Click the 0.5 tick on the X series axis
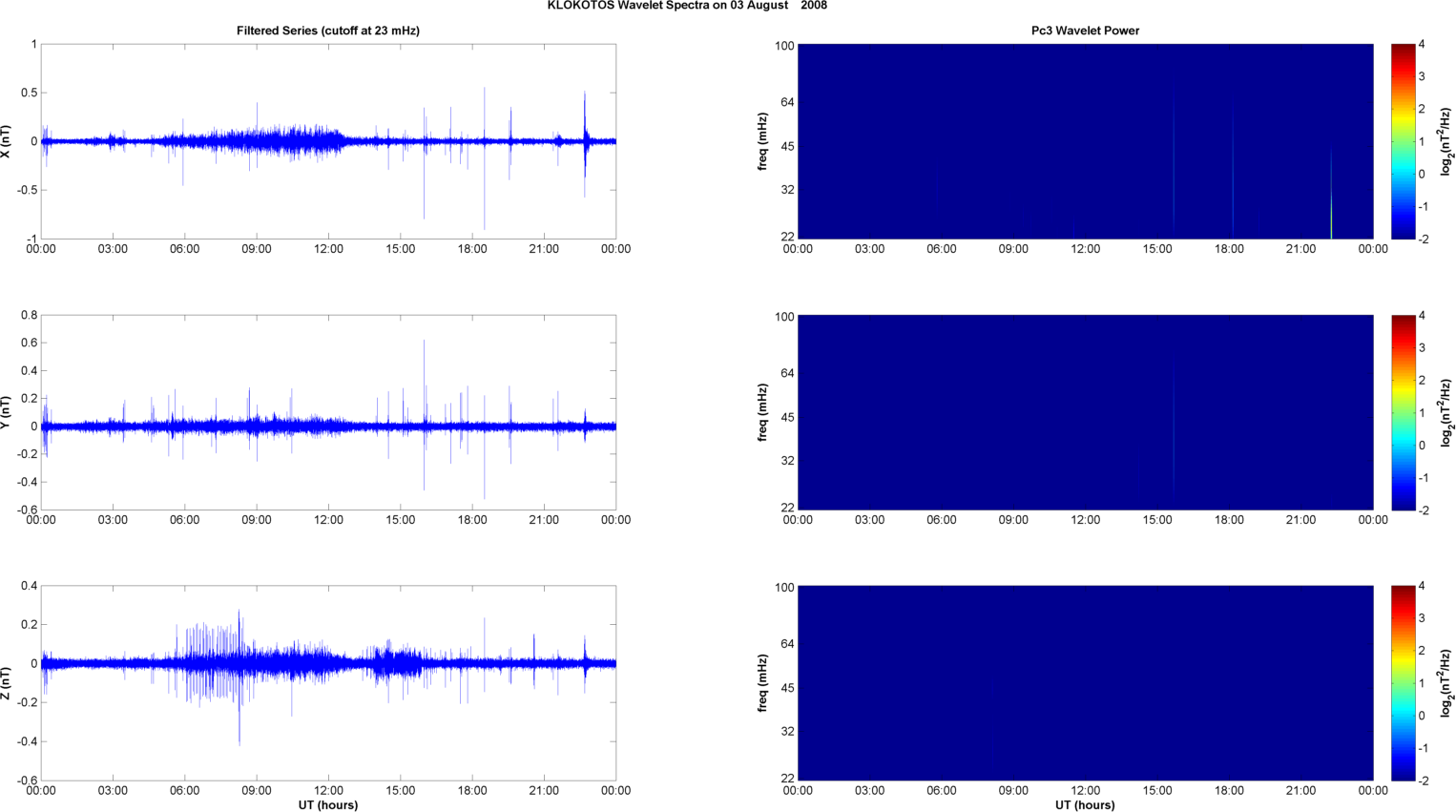The width and height of the screenshot is (1456, 812). click(30, 93)
